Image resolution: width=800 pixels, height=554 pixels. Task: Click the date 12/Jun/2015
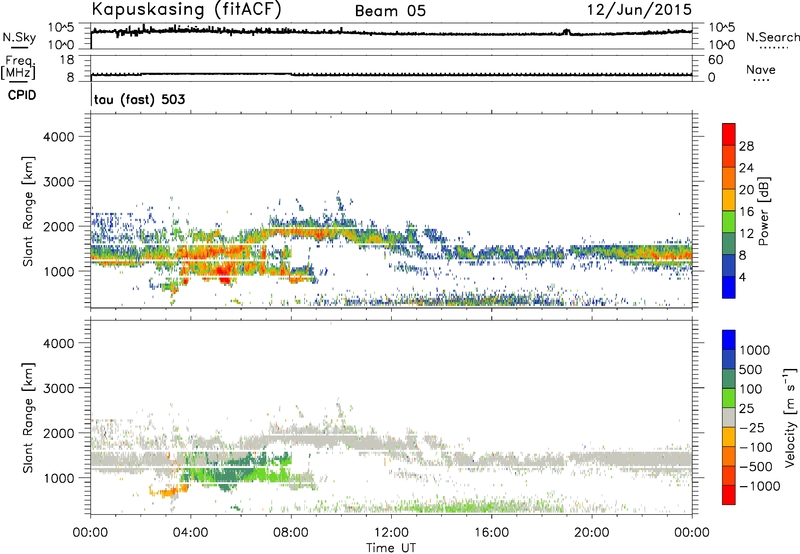point(639,10)
